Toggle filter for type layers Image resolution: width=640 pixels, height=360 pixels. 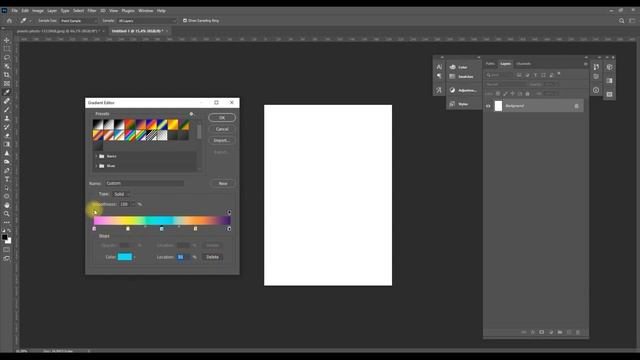tap(535, 75)
